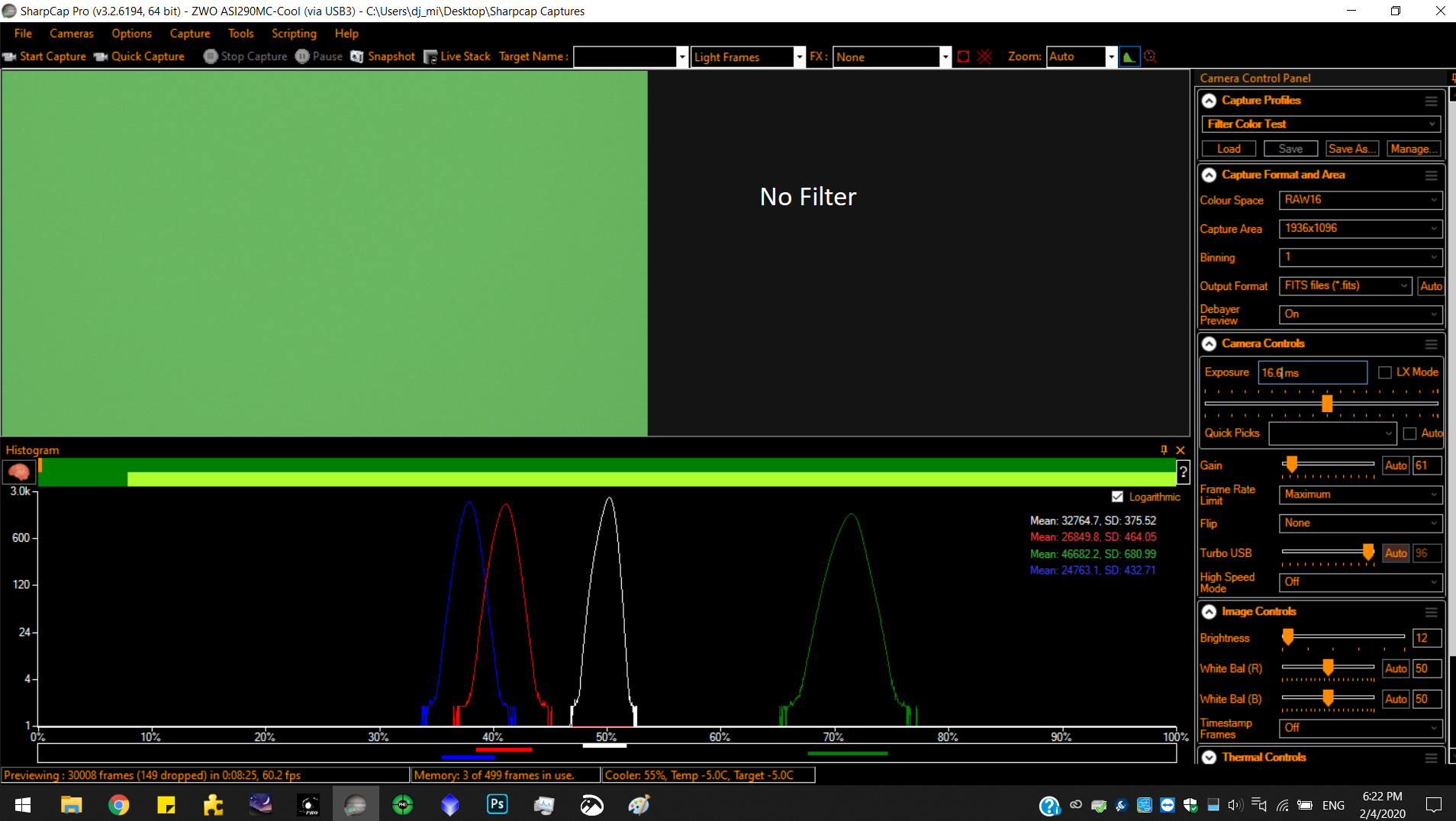
Task: Toggle the Logarithmic histogram checkbox
Action: [x=1117, y=497]
